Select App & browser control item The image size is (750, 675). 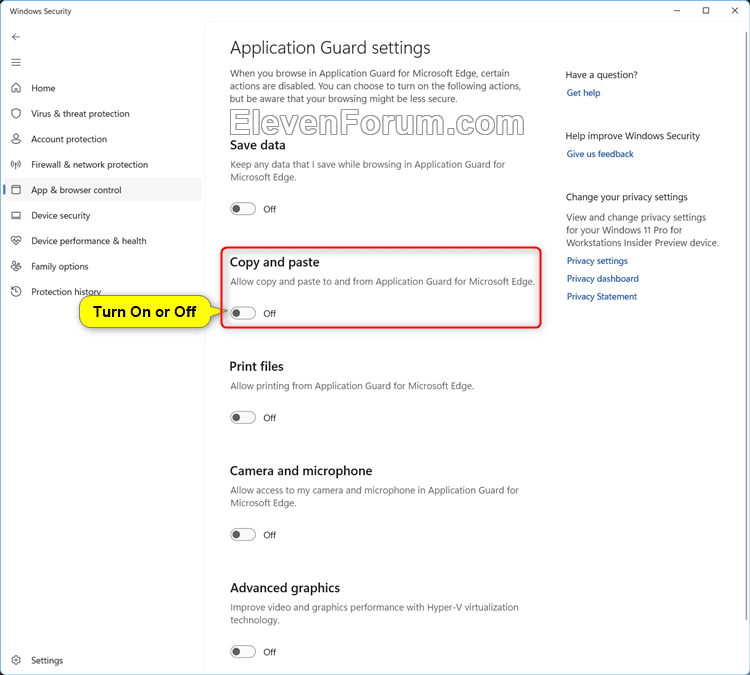pos(102,190)
